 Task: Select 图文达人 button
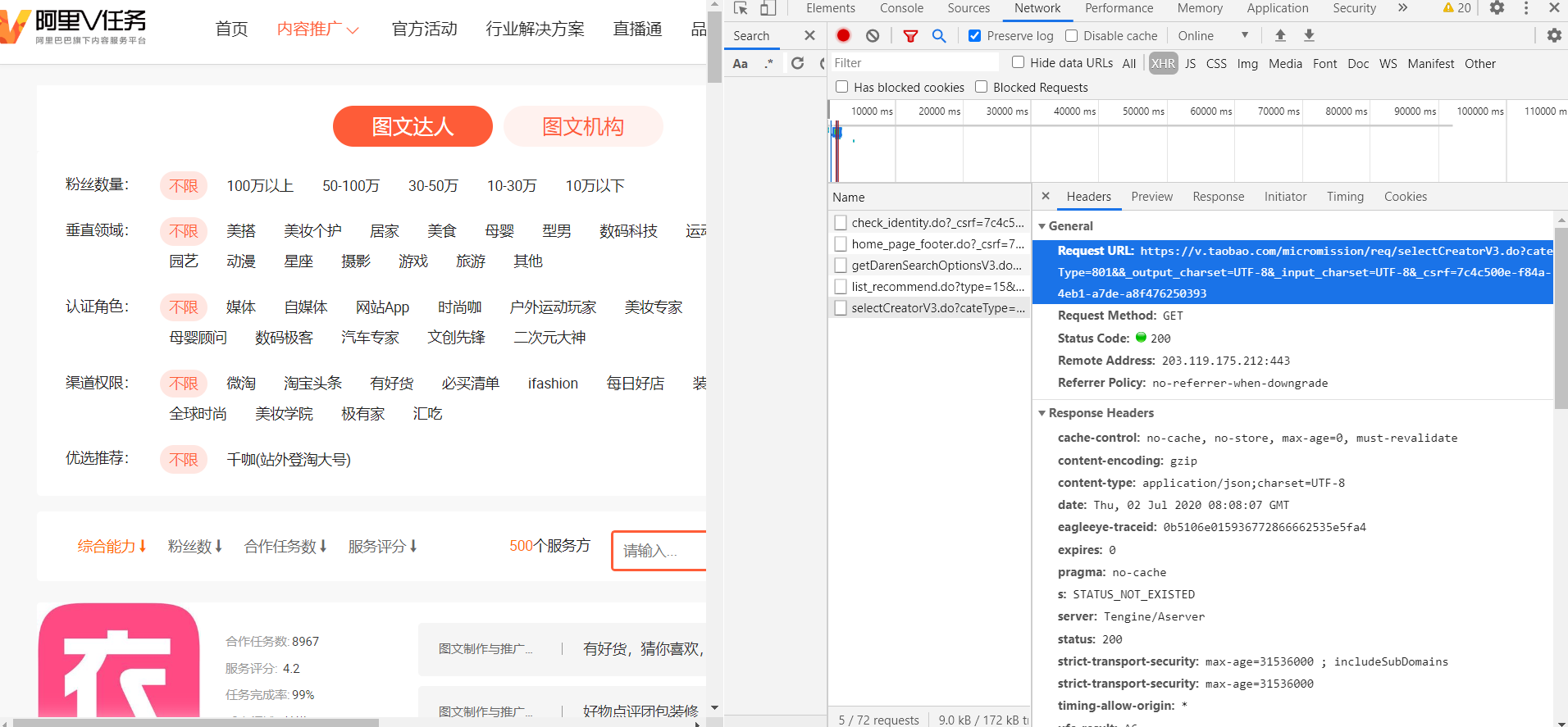[x=413, y=126]
